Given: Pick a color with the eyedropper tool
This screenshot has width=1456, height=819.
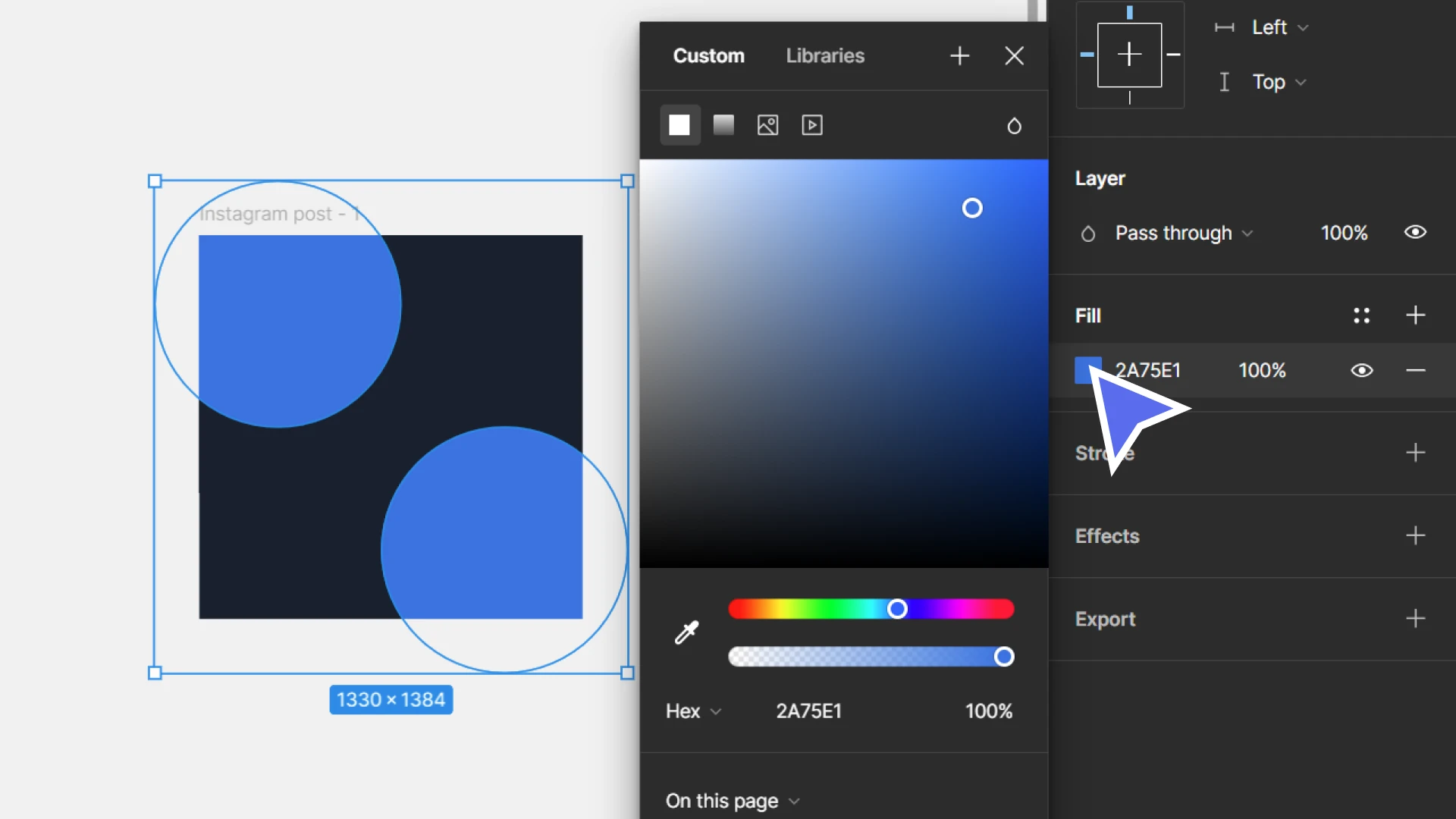Looking at the screenshot, I should 685,632.
